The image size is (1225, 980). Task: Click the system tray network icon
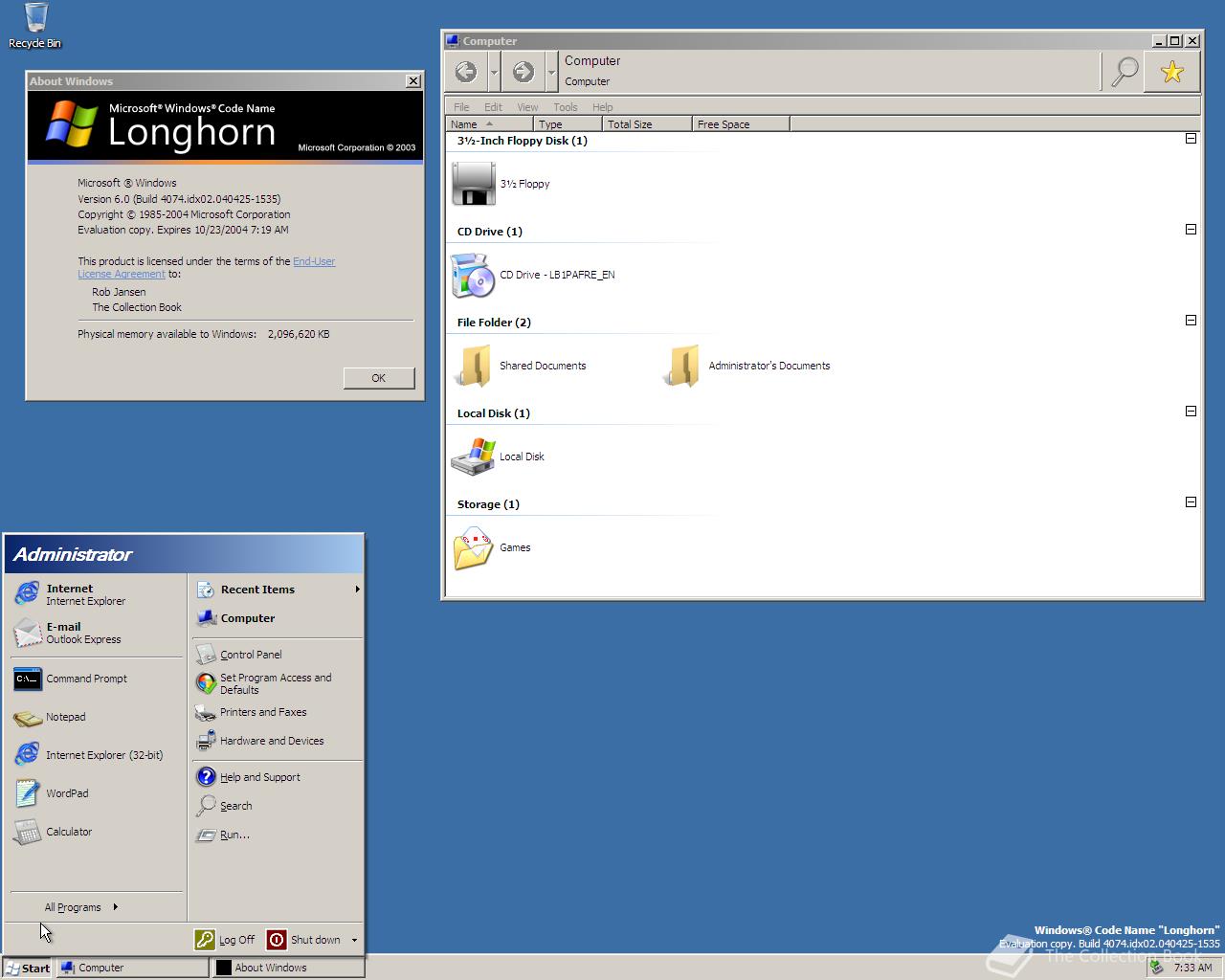(1156, 968)
